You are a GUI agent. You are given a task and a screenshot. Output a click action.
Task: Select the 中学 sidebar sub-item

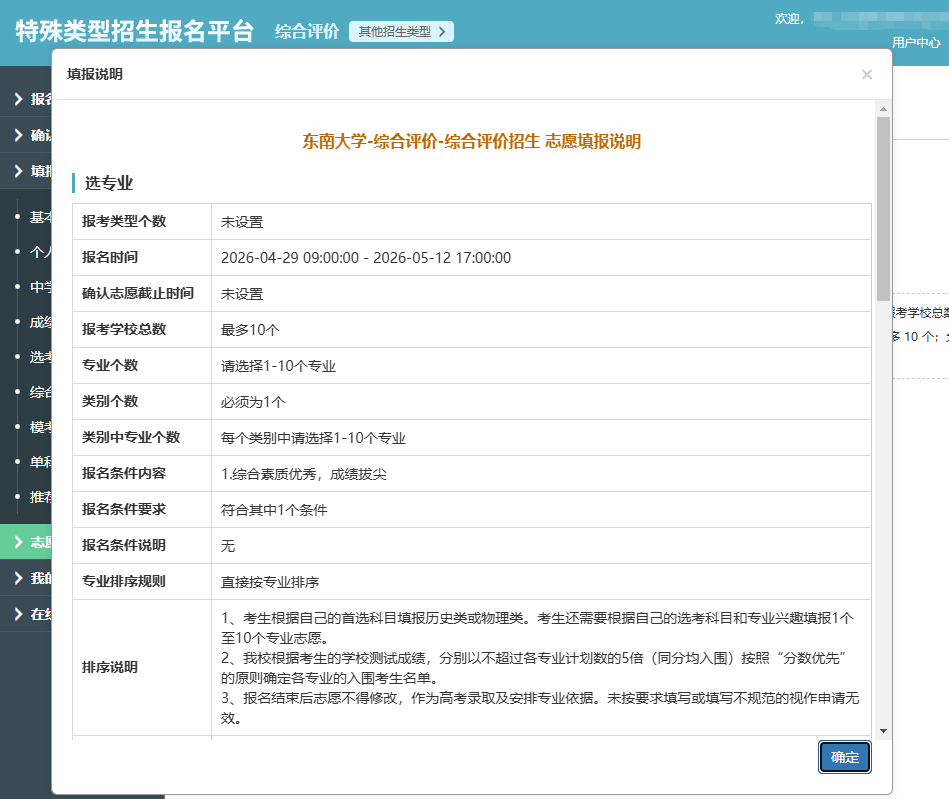point(41,287)
